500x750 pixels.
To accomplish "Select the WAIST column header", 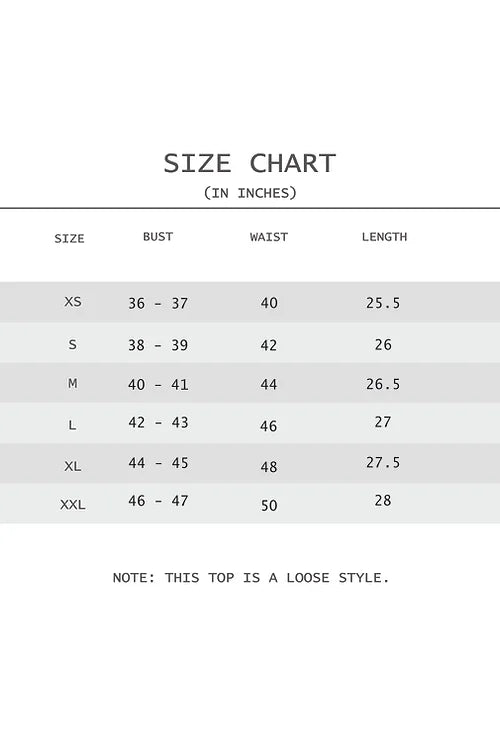I will click(269, 237).
